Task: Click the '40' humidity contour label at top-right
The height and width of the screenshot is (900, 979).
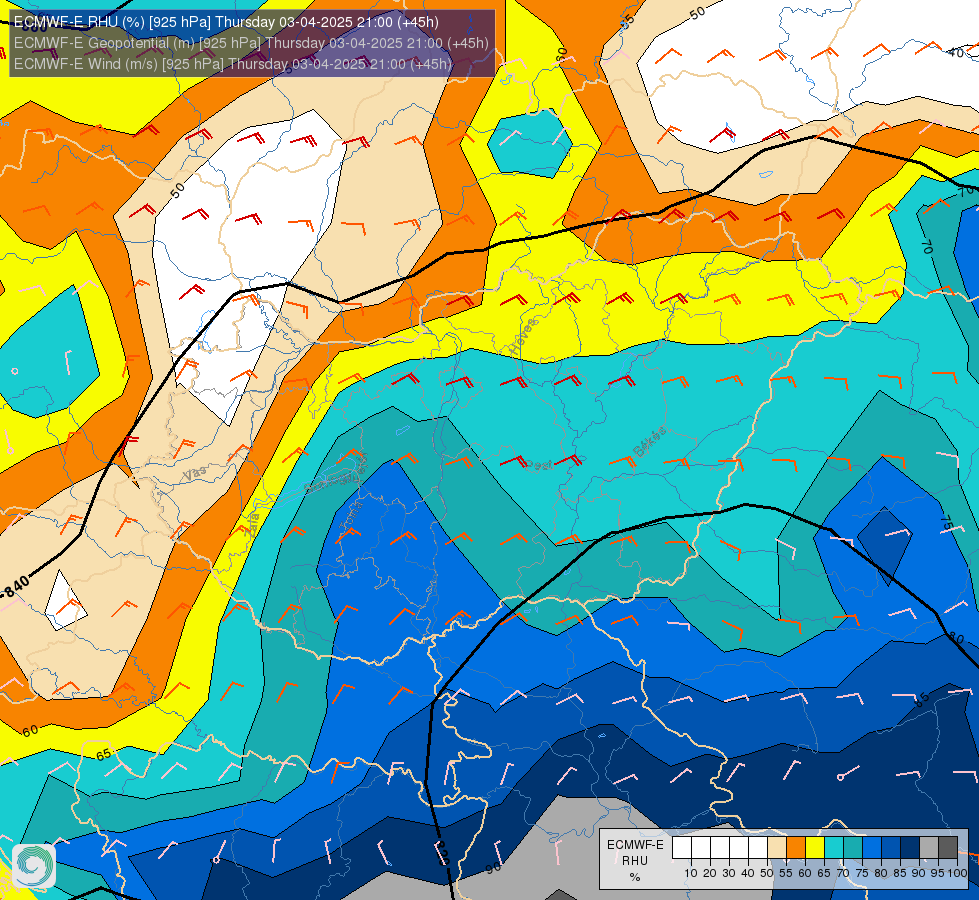Action: (955, 53)
